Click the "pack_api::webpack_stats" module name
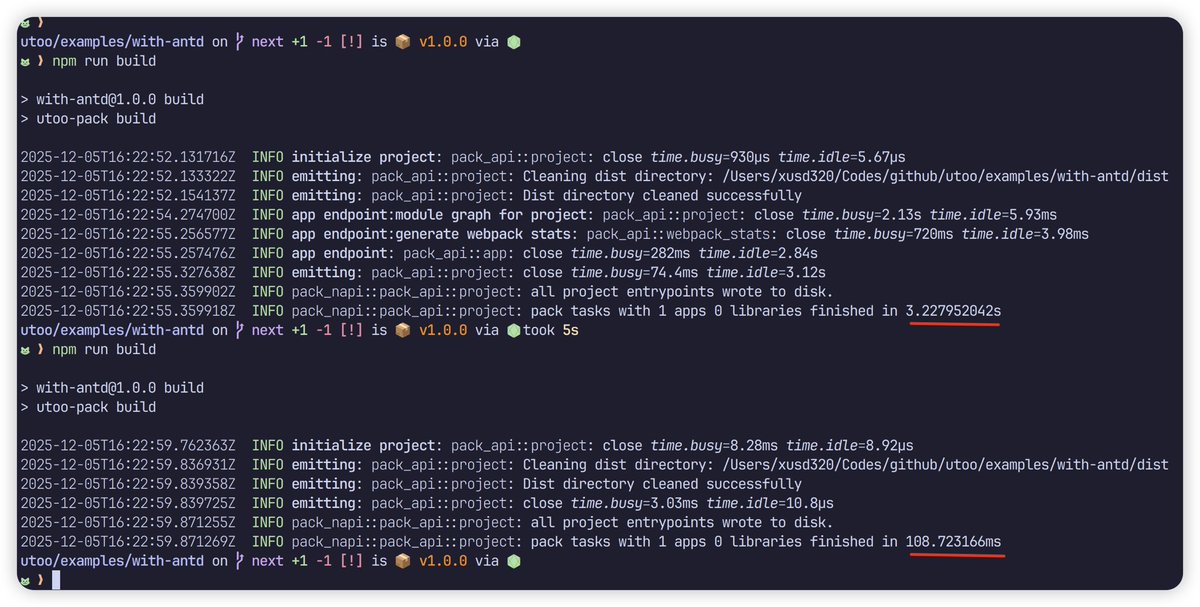Screen dimensions: 1200x607 (678, 234)
